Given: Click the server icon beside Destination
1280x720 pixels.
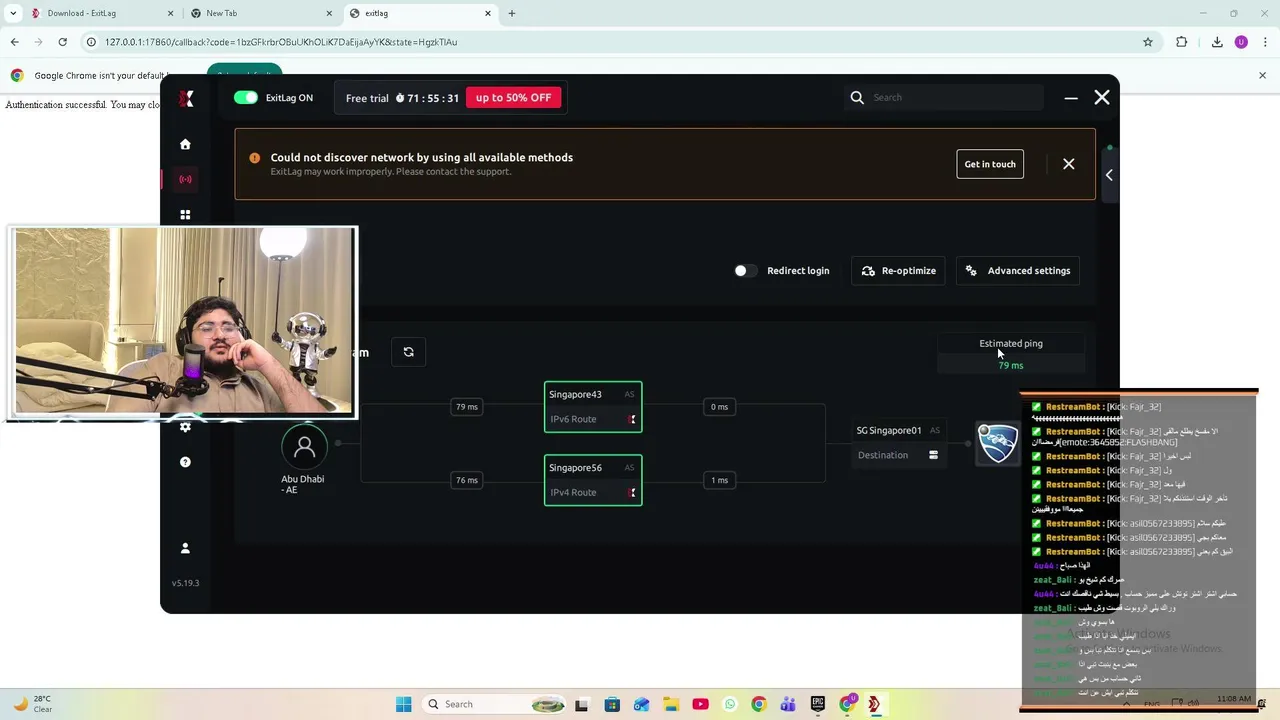Looking at the screenshot, I should 933,455.
